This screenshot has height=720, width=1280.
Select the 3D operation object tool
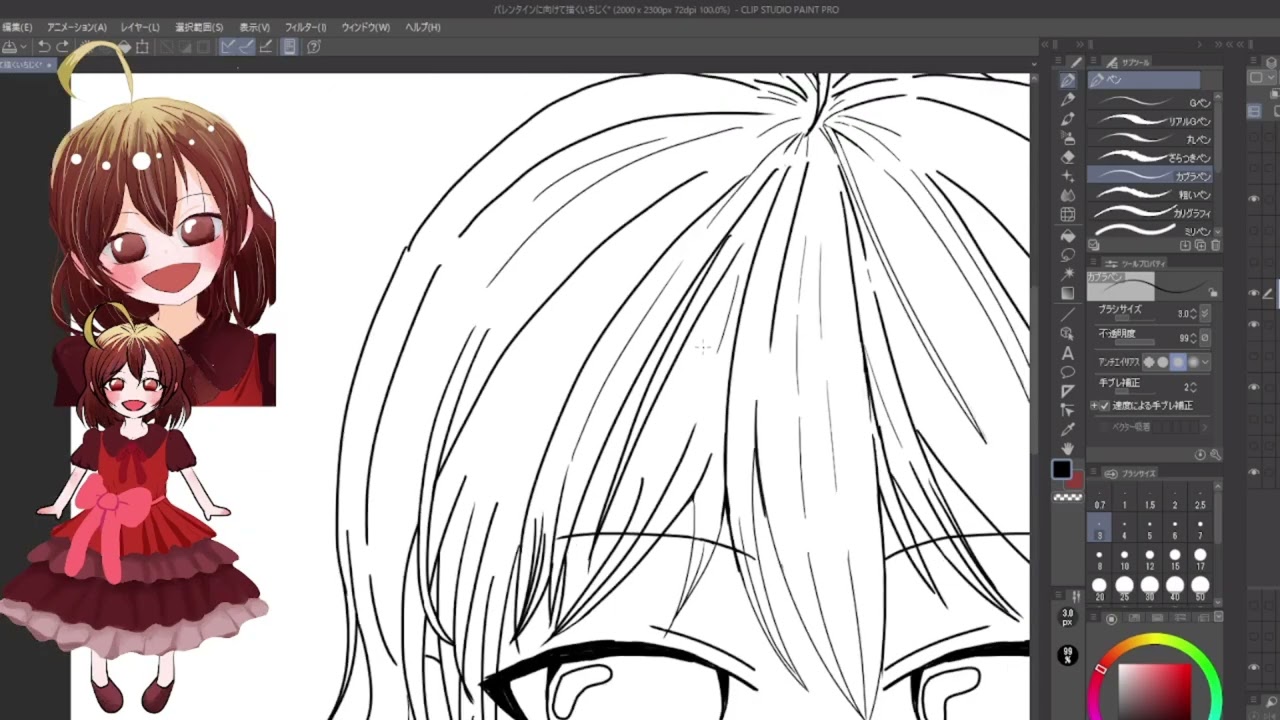coord(1068,332)
